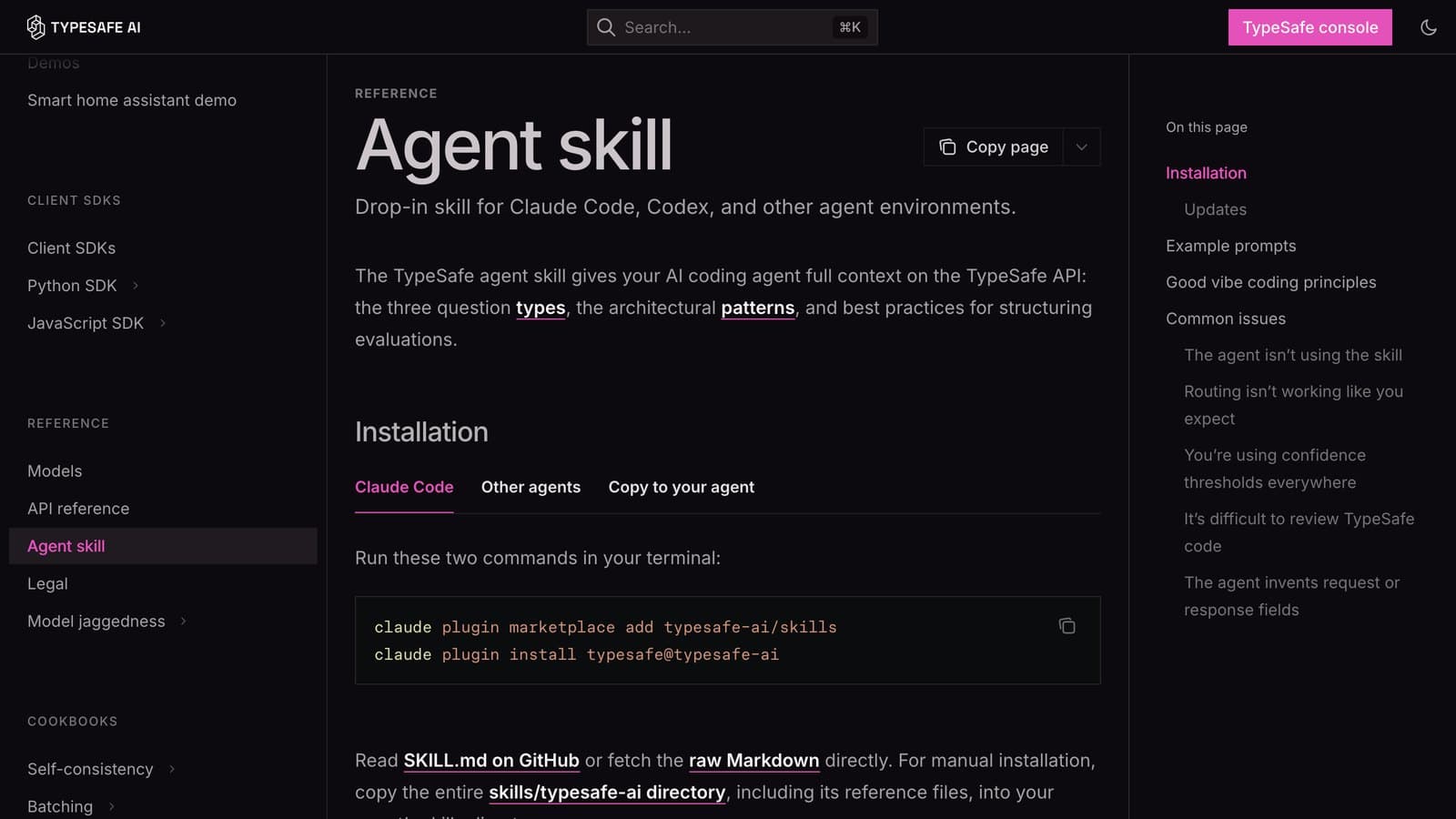This screenshot has height=819, width=1456.
Task: Expand the JavaScript SDK chevron
Action: pos(163,323)
